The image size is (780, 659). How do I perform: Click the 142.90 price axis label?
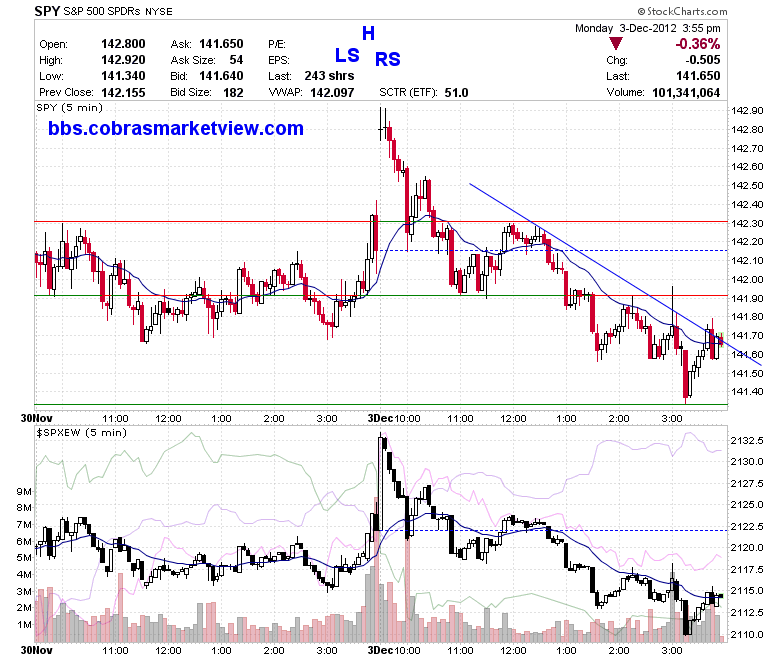(747, 110)
